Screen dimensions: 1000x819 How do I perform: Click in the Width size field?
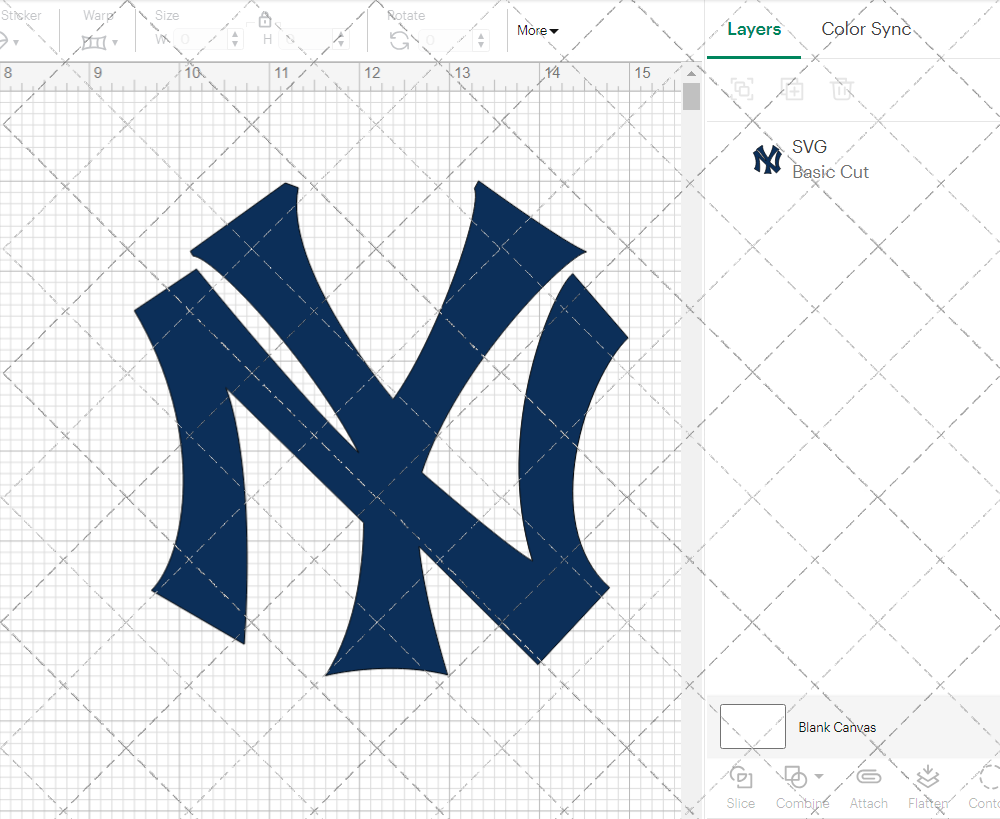(x=200, y=40)
